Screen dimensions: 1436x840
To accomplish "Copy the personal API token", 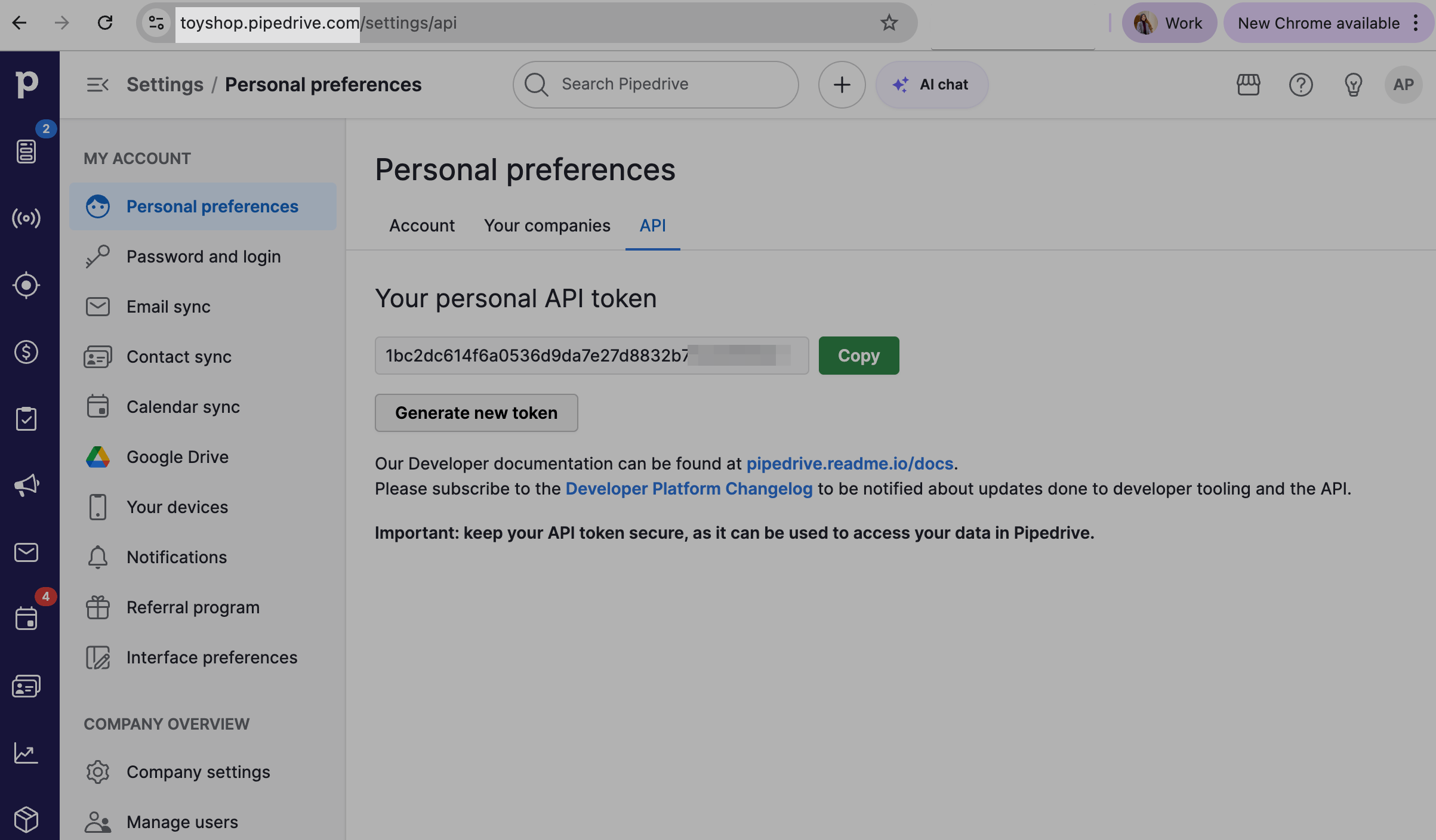I will pyautogui.click(x=858, y=356).
